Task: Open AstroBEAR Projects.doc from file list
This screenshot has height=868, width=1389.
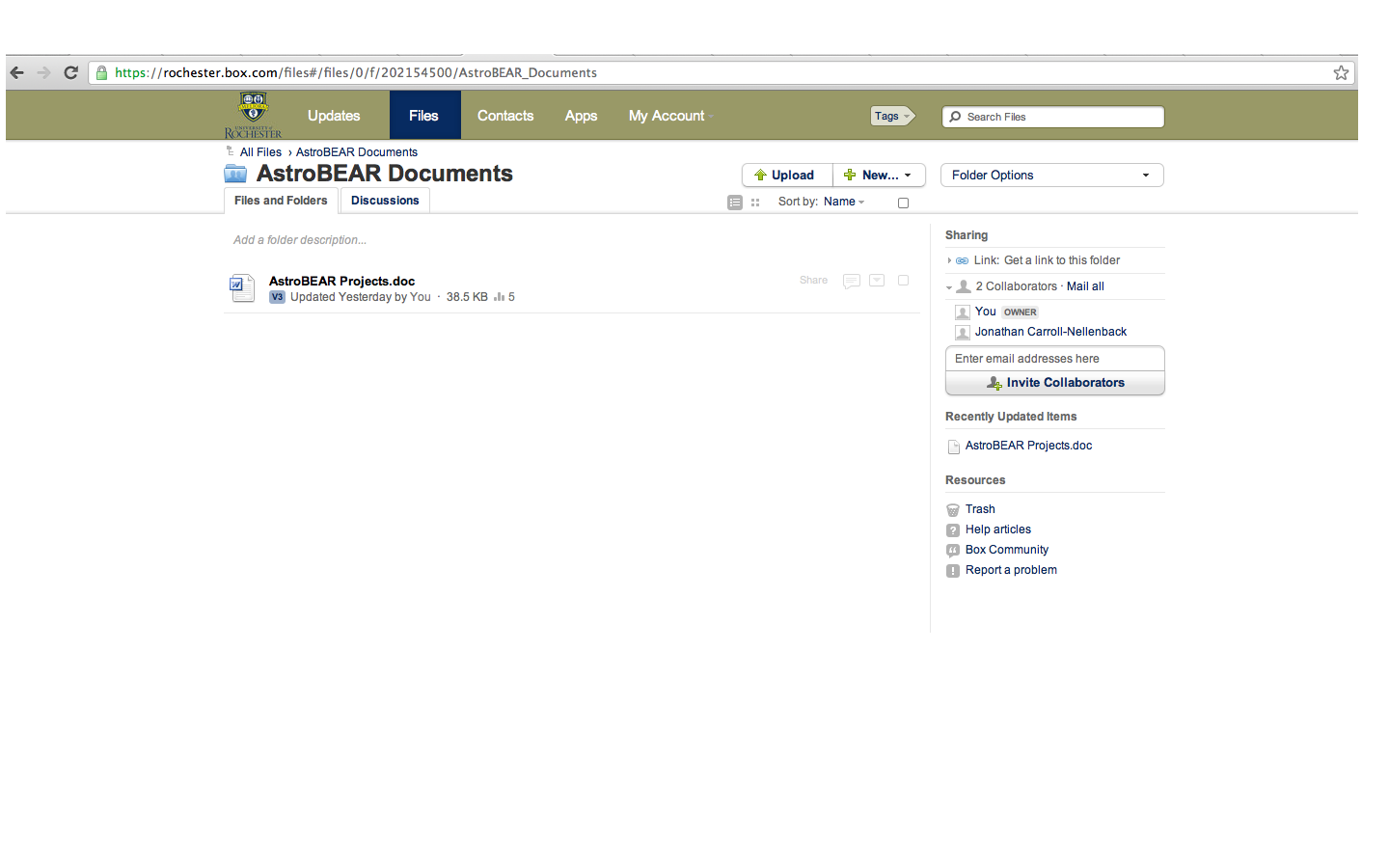Action: tap(341, 282)
